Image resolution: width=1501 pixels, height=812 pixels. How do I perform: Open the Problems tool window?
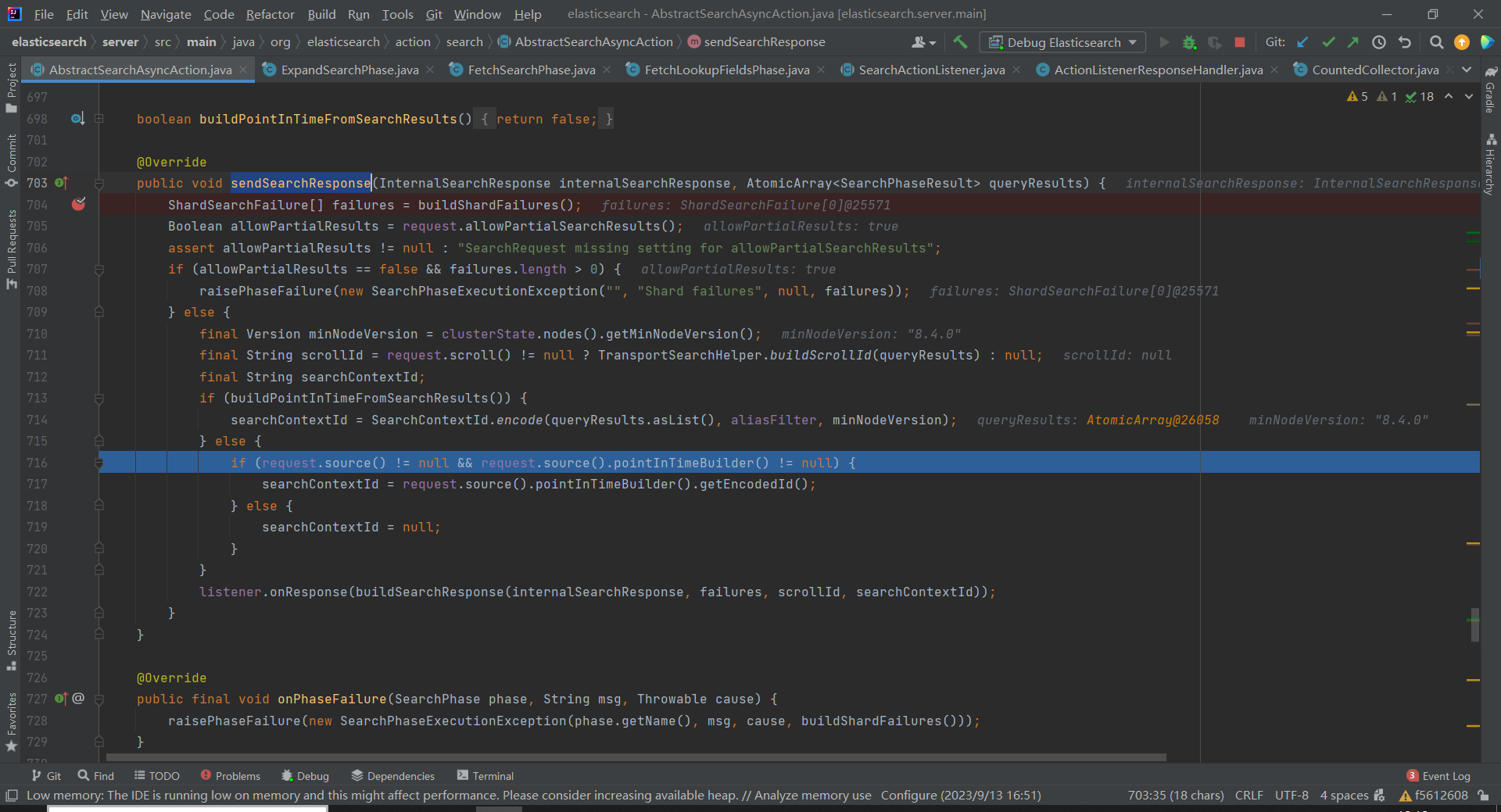click(231, 776)
